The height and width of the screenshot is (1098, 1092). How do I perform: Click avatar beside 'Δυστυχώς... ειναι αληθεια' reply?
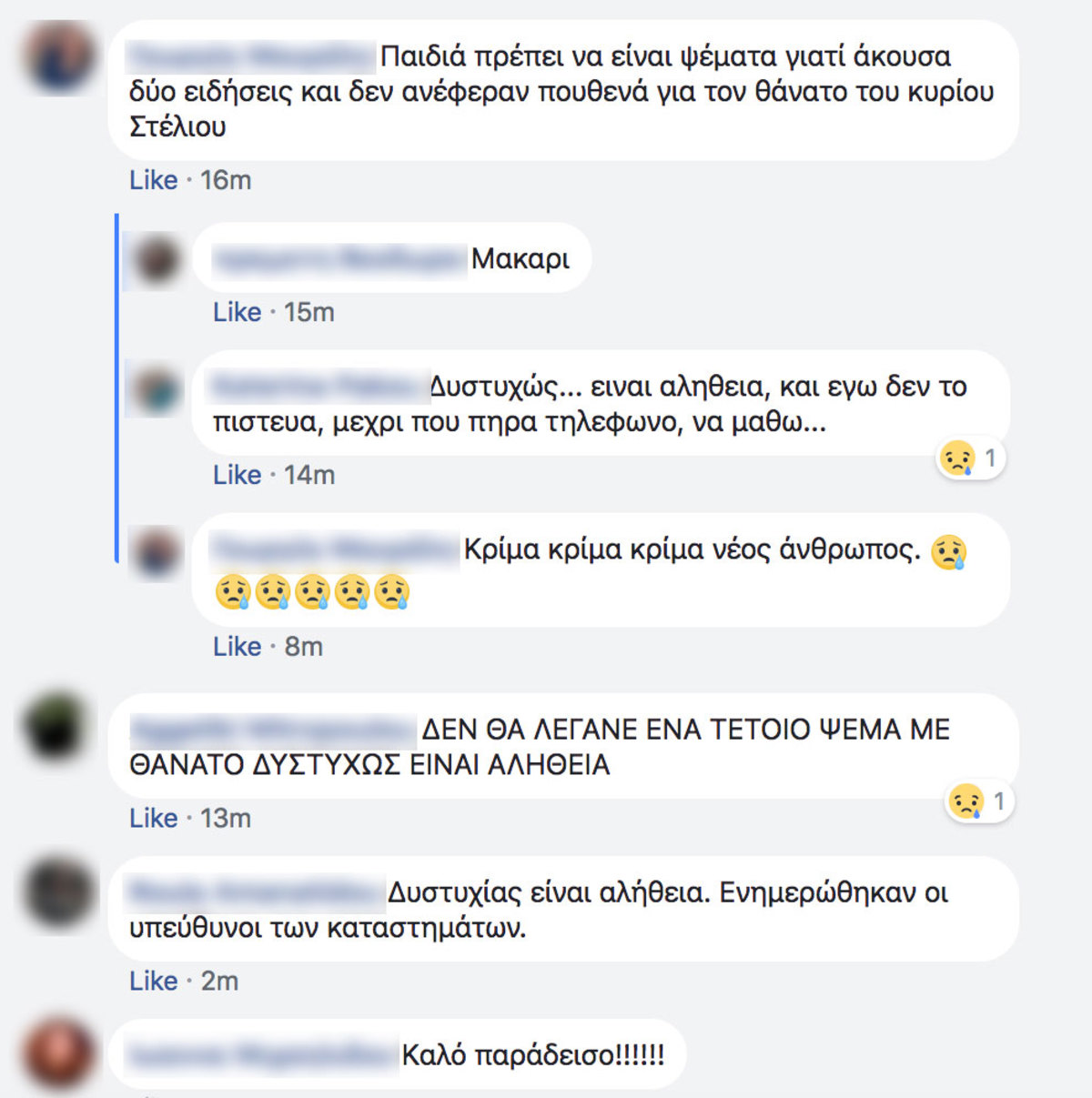[x=158, y=389]
